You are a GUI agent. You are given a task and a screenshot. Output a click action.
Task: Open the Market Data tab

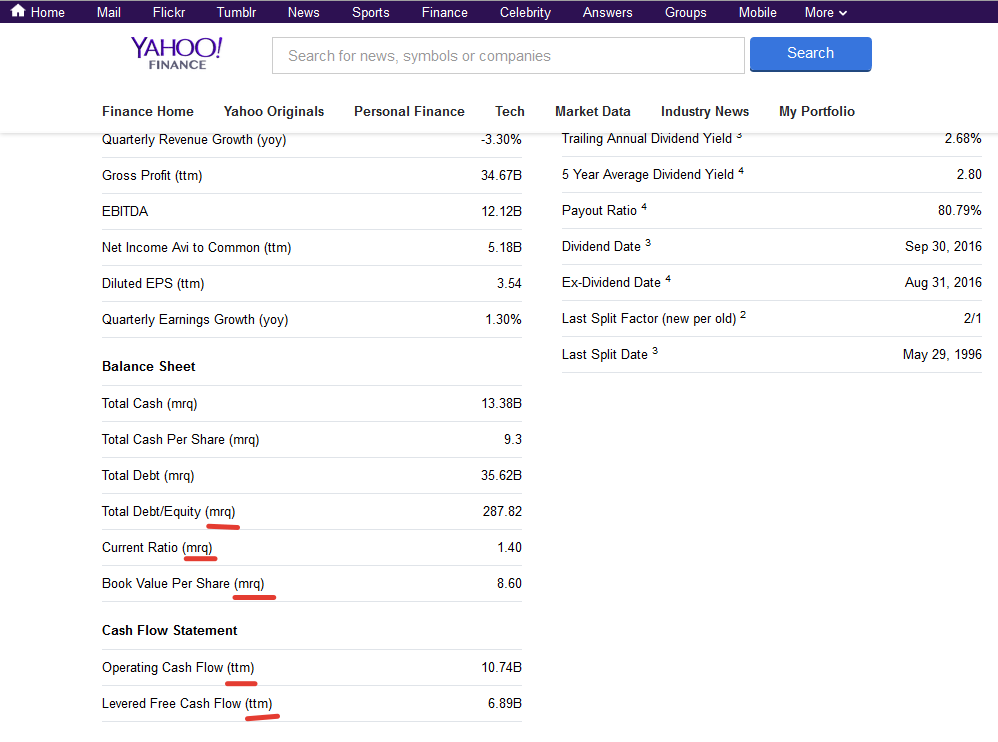(592, 111)
